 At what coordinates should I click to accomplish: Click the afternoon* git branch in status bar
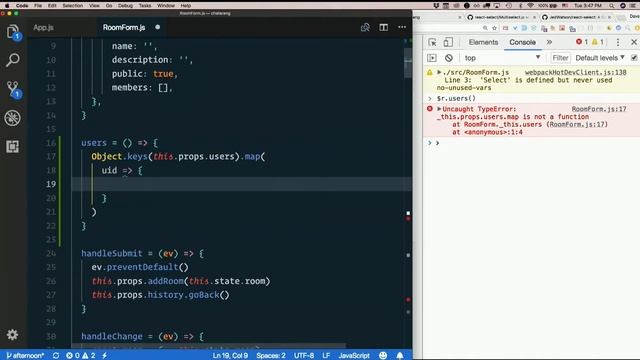tap(25, 356)
